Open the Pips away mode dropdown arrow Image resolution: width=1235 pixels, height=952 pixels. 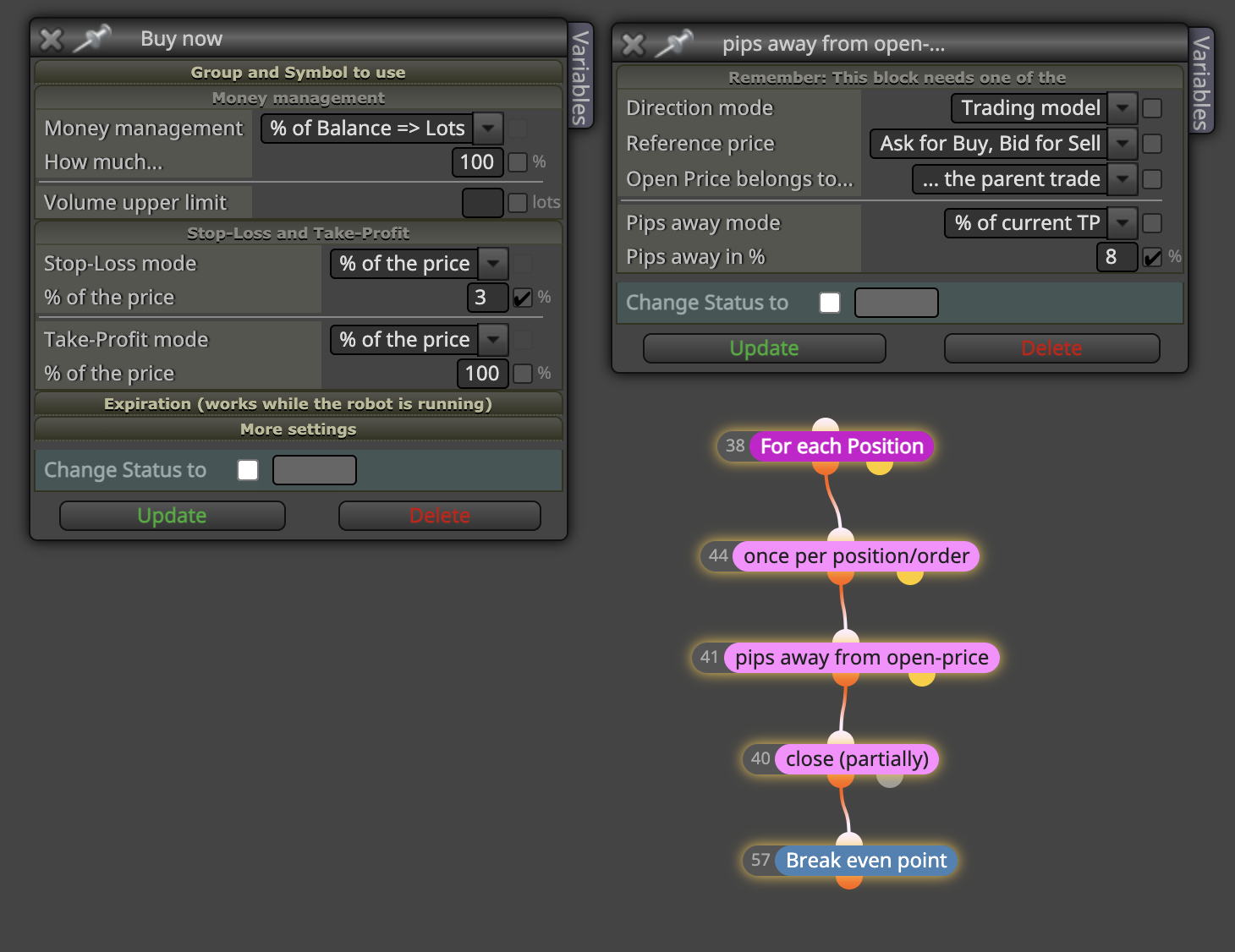(x=1122, y=223)
